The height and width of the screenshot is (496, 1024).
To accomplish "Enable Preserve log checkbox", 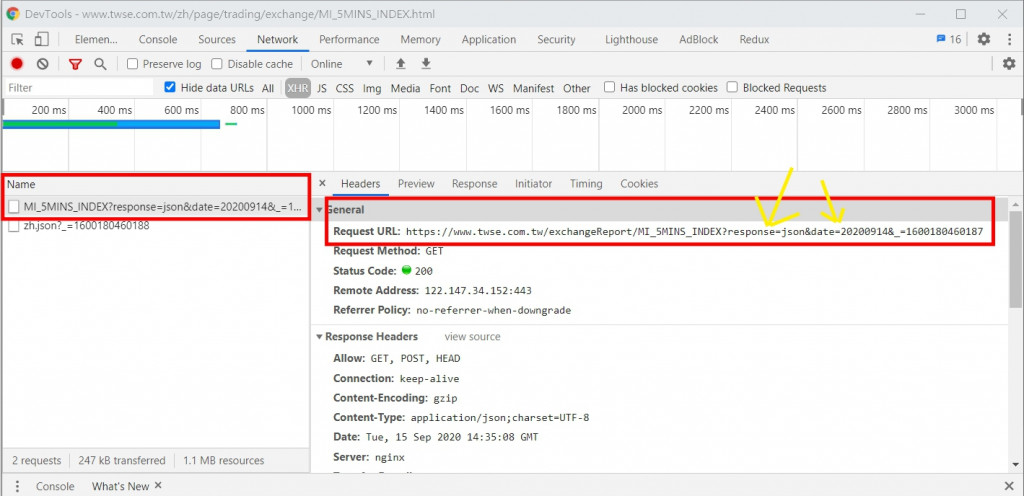I will click(x=133, y=64).
